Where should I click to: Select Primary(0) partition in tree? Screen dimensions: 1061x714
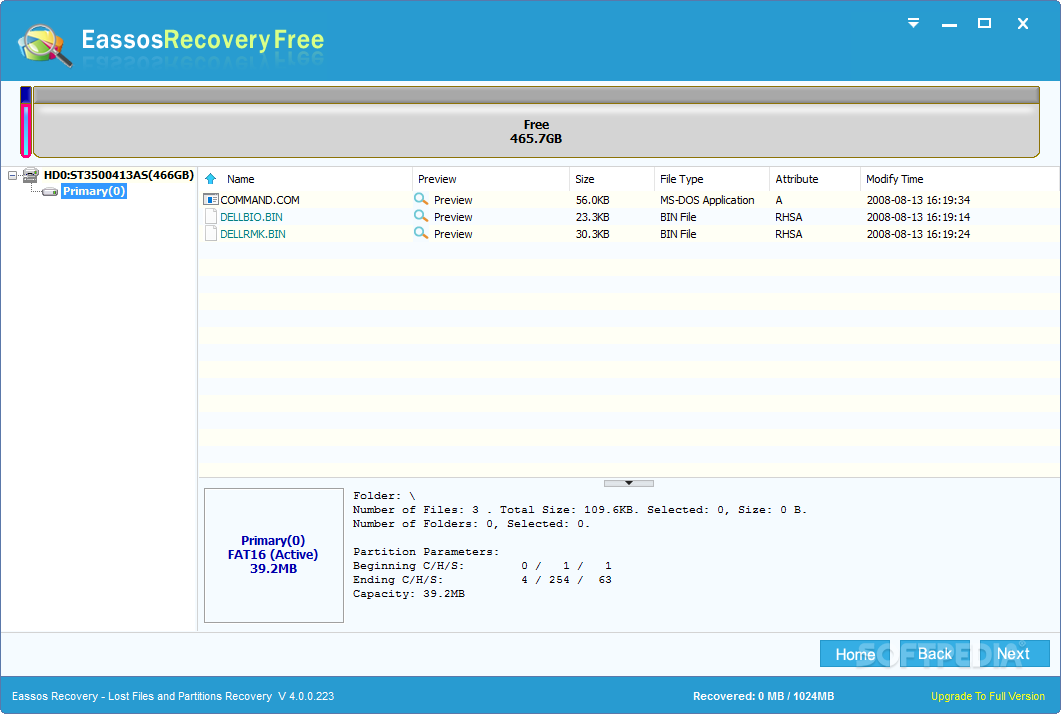click(x=94, y=192)
